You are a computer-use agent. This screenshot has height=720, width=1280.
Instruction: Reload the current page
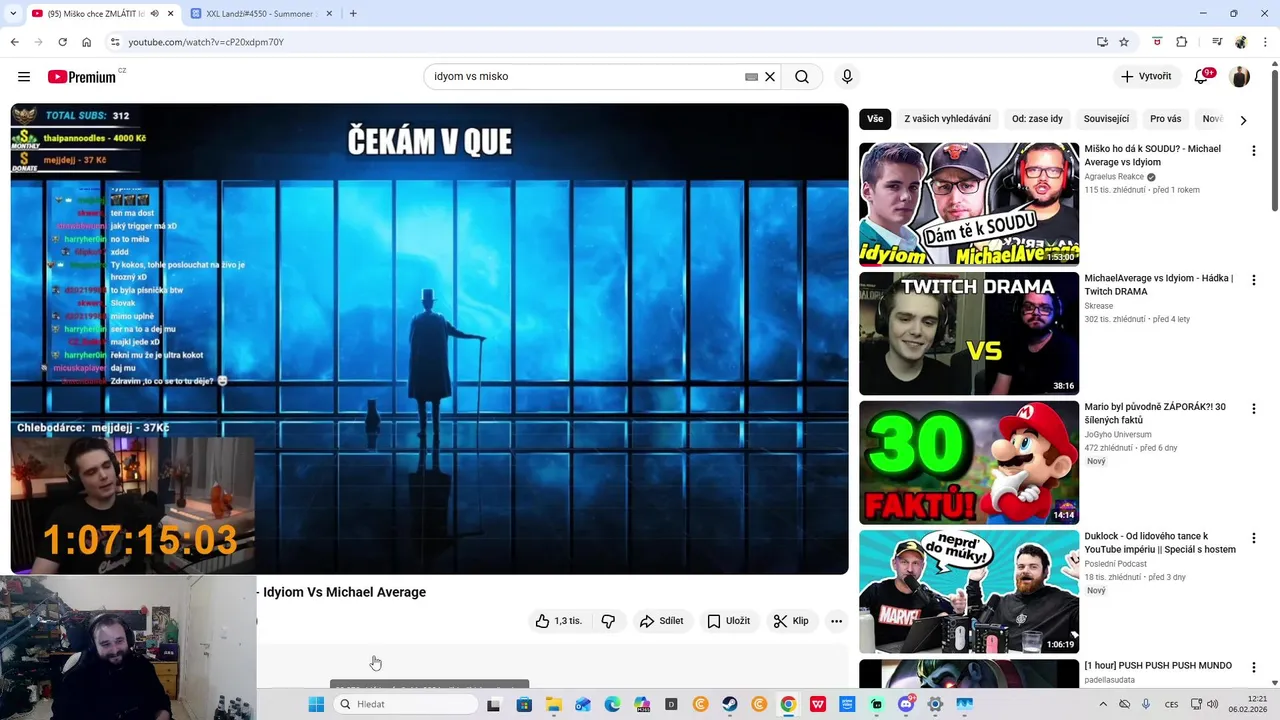pos(62,42)
